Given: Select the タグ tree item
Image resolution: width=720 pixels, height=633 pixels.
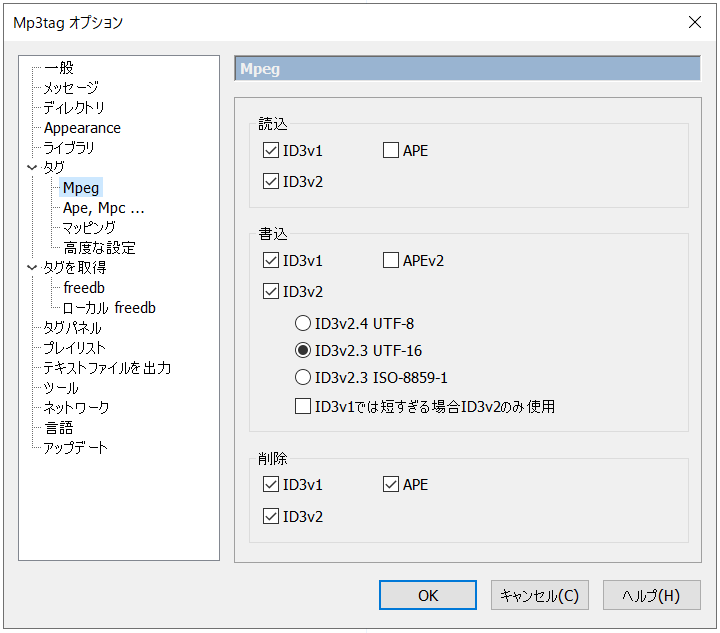Looking at the screenshot, I should click(x=53, y=168).
